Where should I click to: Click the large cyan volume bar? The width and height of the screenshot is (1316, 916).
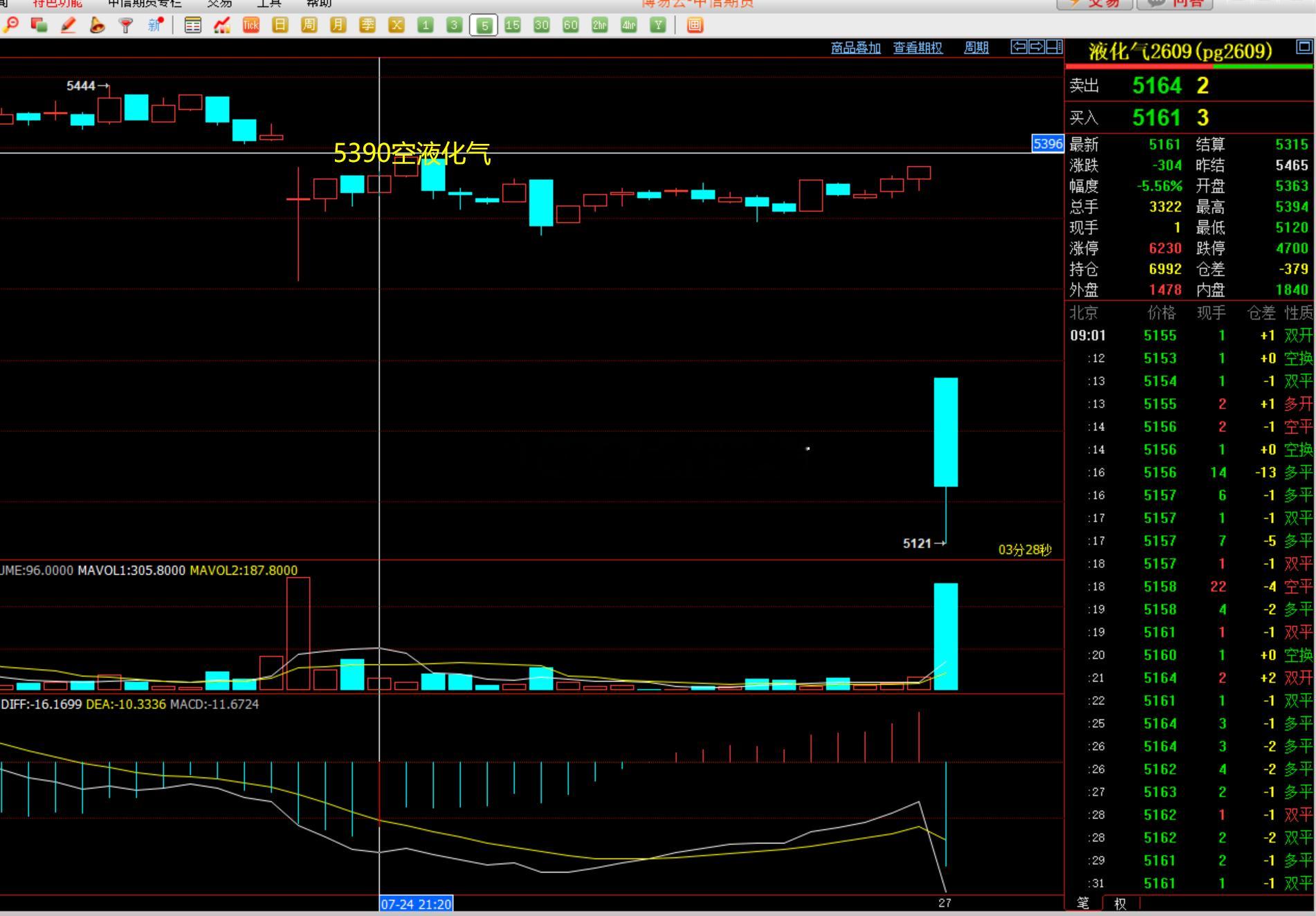(946, 636)
